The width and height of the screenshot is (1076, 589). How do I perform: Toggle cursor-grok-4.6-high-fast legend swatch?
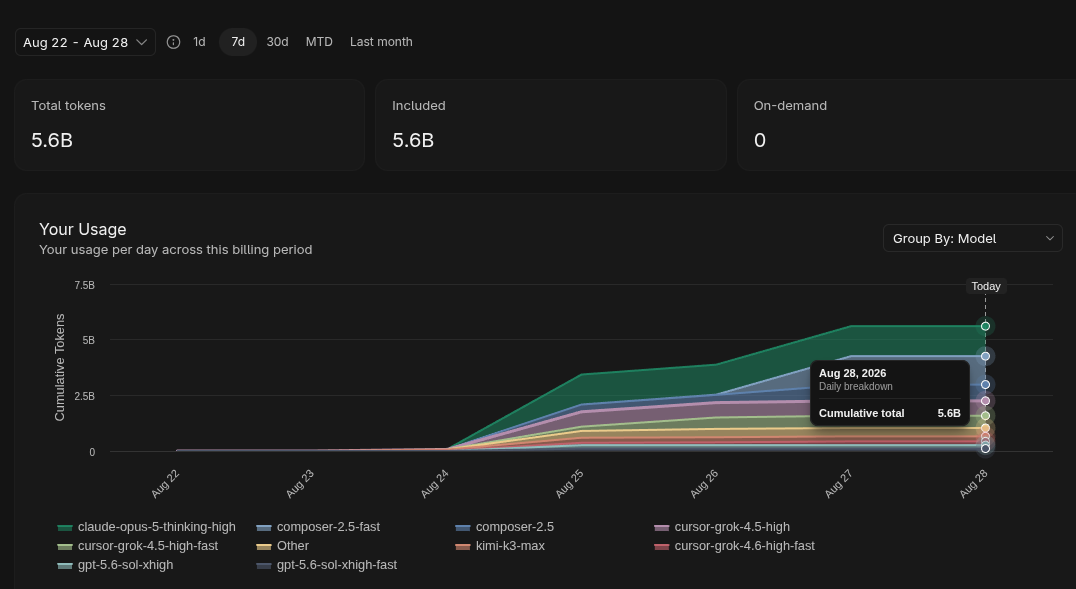662,546
